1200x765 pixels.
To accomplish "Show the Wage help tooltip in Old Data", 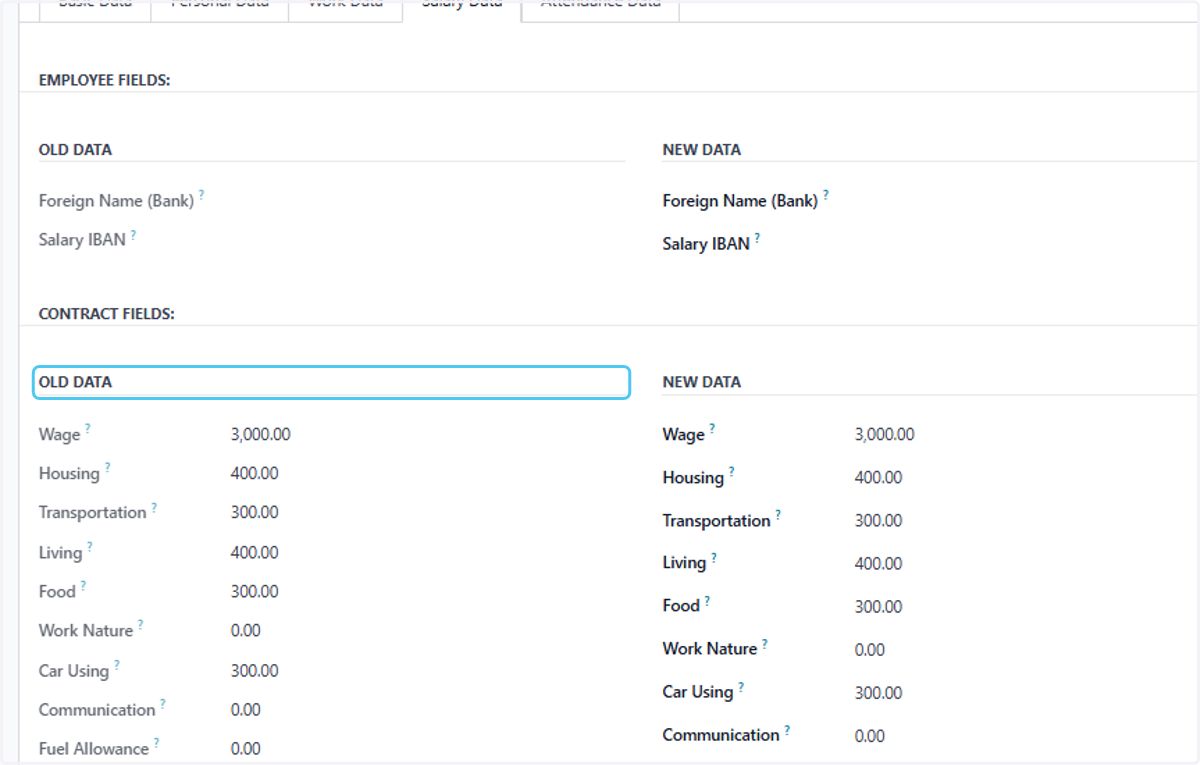I will (87, 429).
